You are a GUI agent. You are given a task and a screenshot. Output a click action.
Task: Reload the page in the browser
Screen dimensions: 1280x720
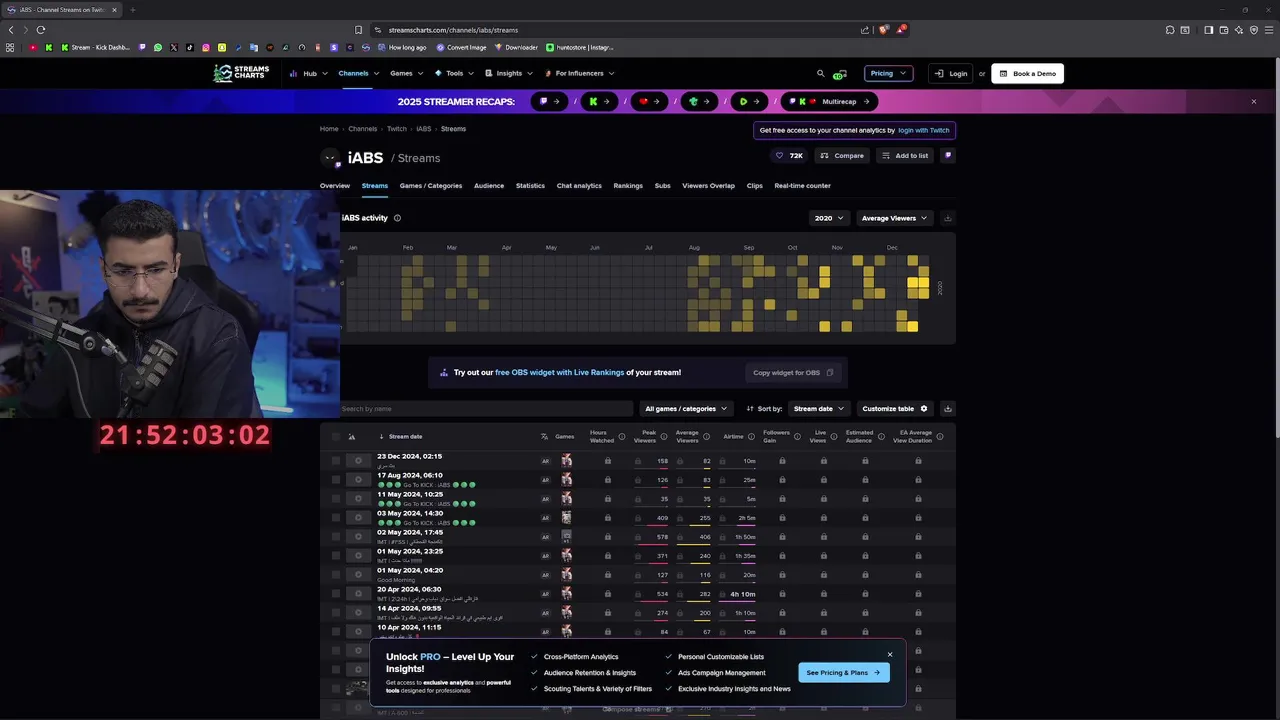(41, 30)
